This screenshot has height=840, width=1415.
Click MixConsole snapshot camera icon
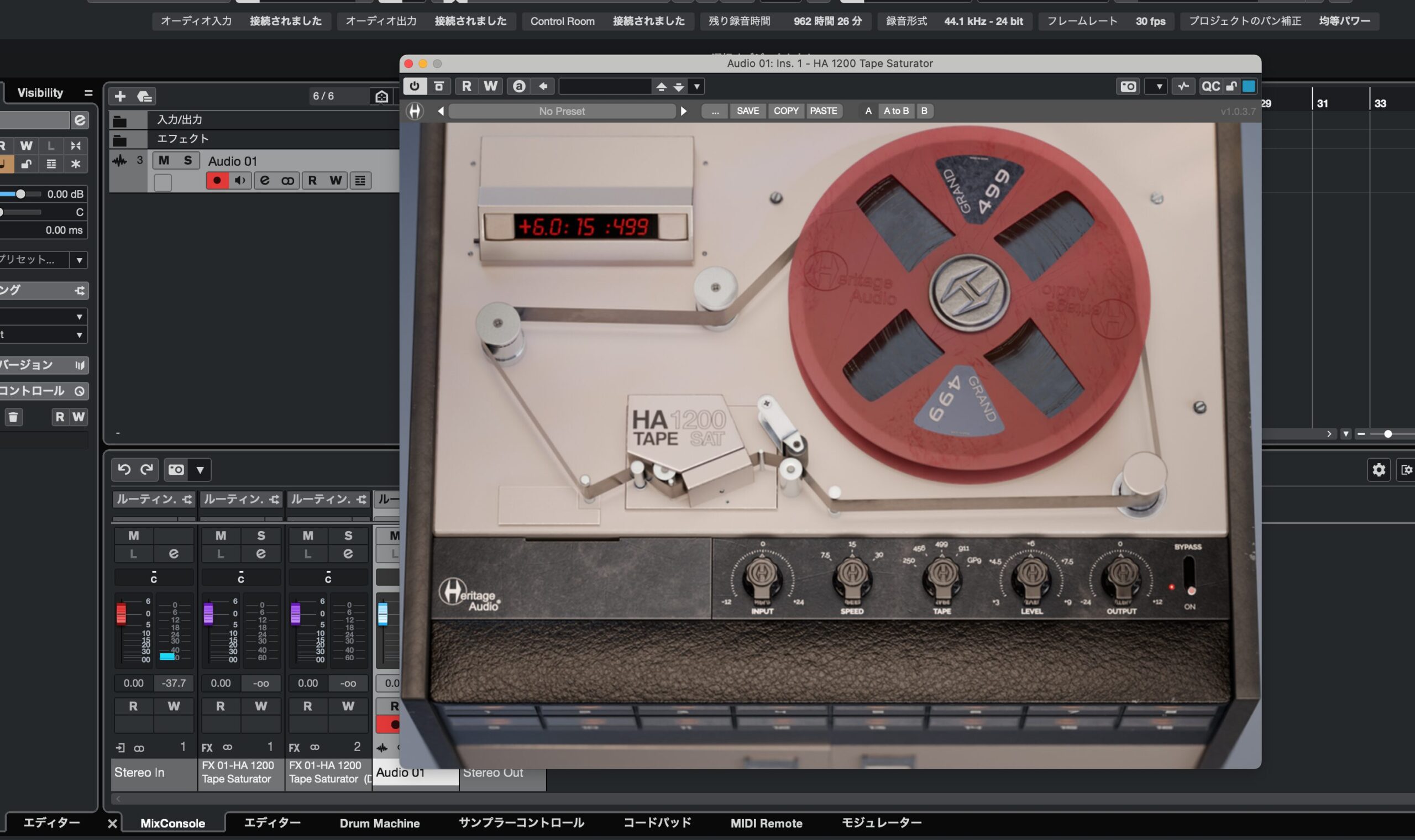pos(176,469)
